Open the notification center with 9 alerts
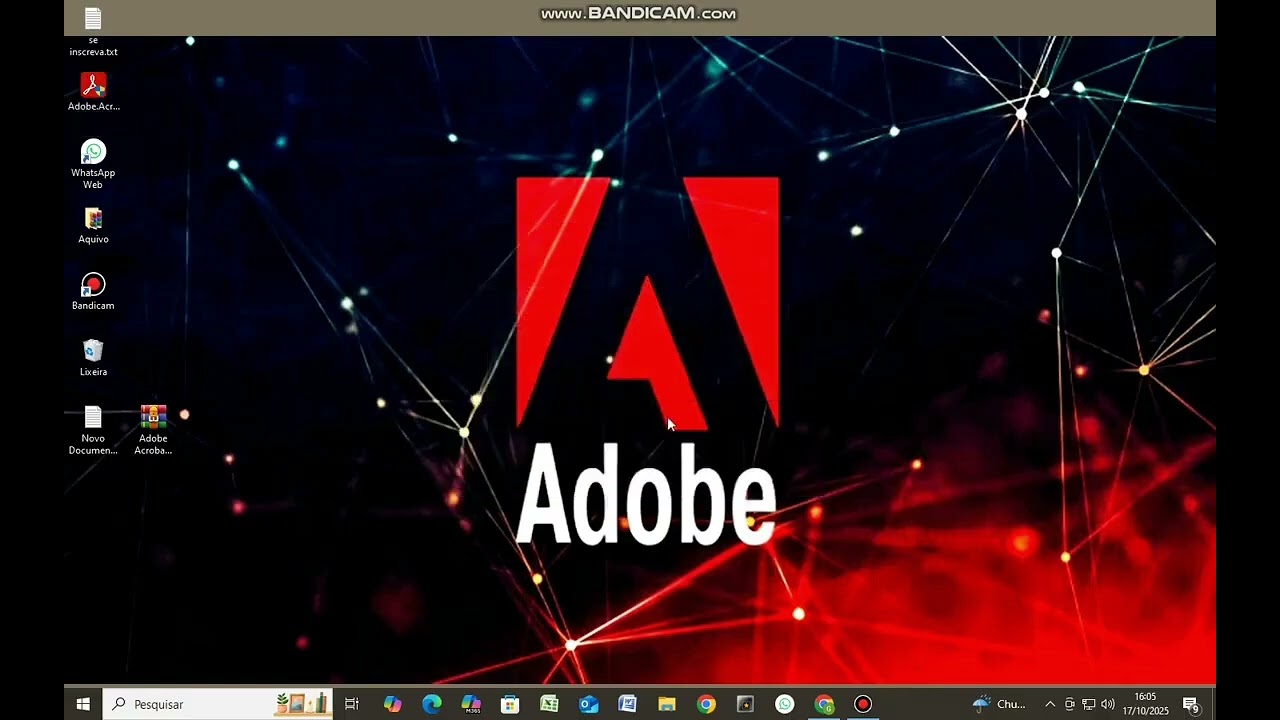 point(1190,704)
